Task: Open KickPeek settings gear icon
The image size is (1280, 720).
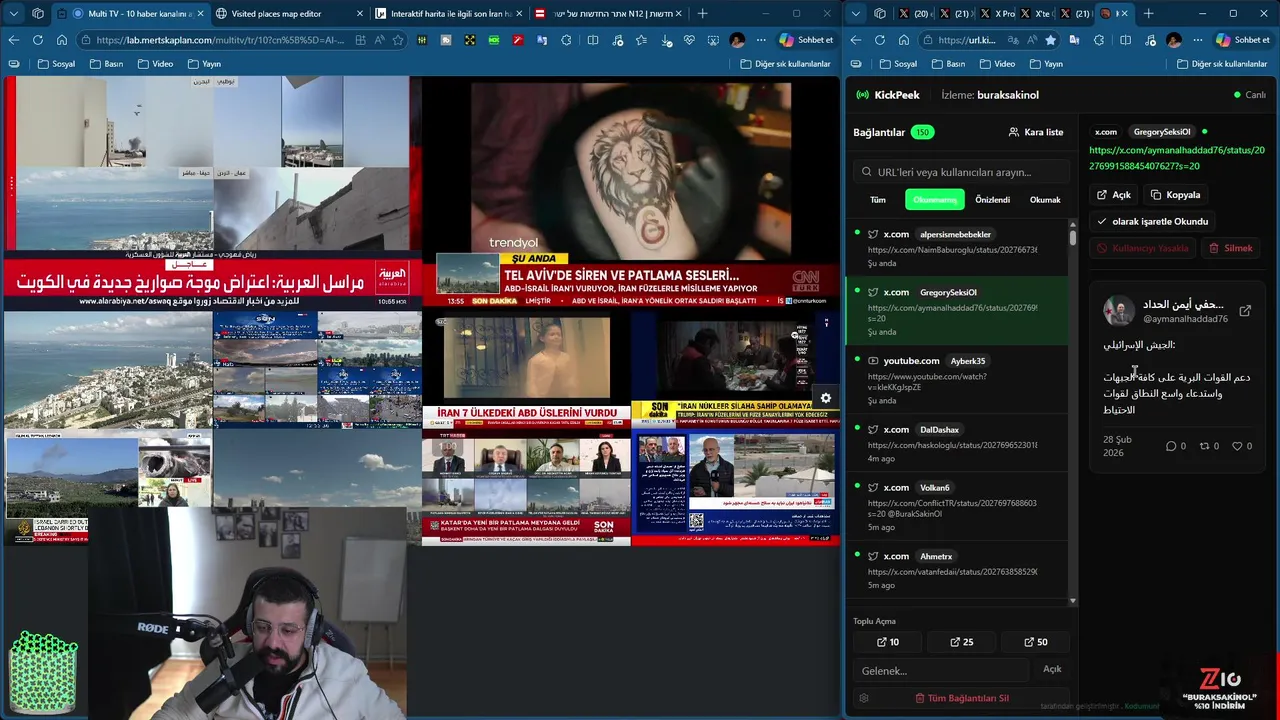Action: [863, 698]
